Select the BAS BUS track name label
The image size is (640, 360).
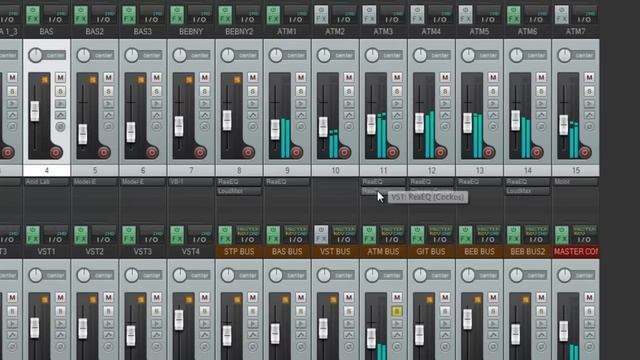[287, 251]
